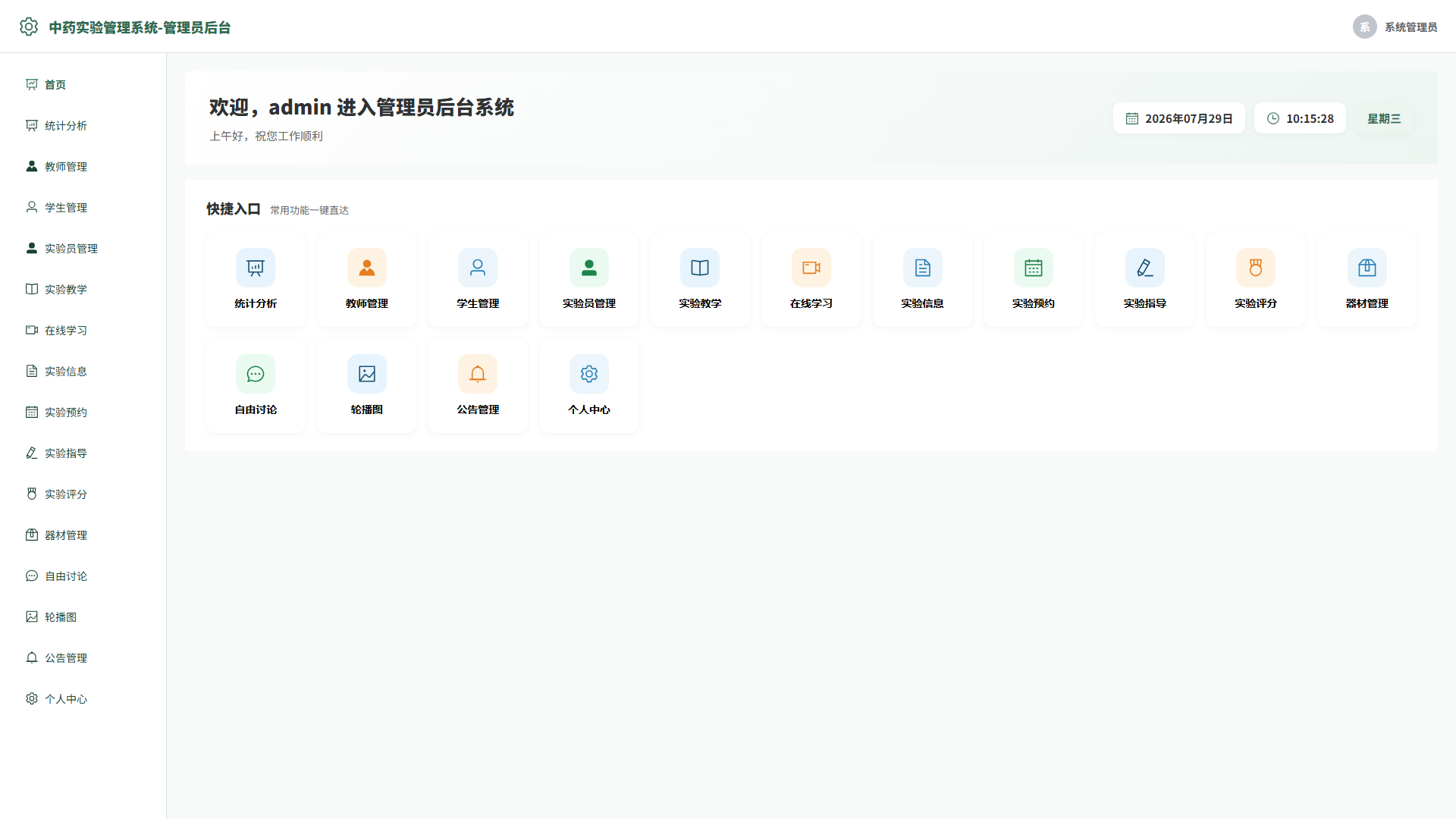Click the 个人中心 gear icon card

coord(589,386)
